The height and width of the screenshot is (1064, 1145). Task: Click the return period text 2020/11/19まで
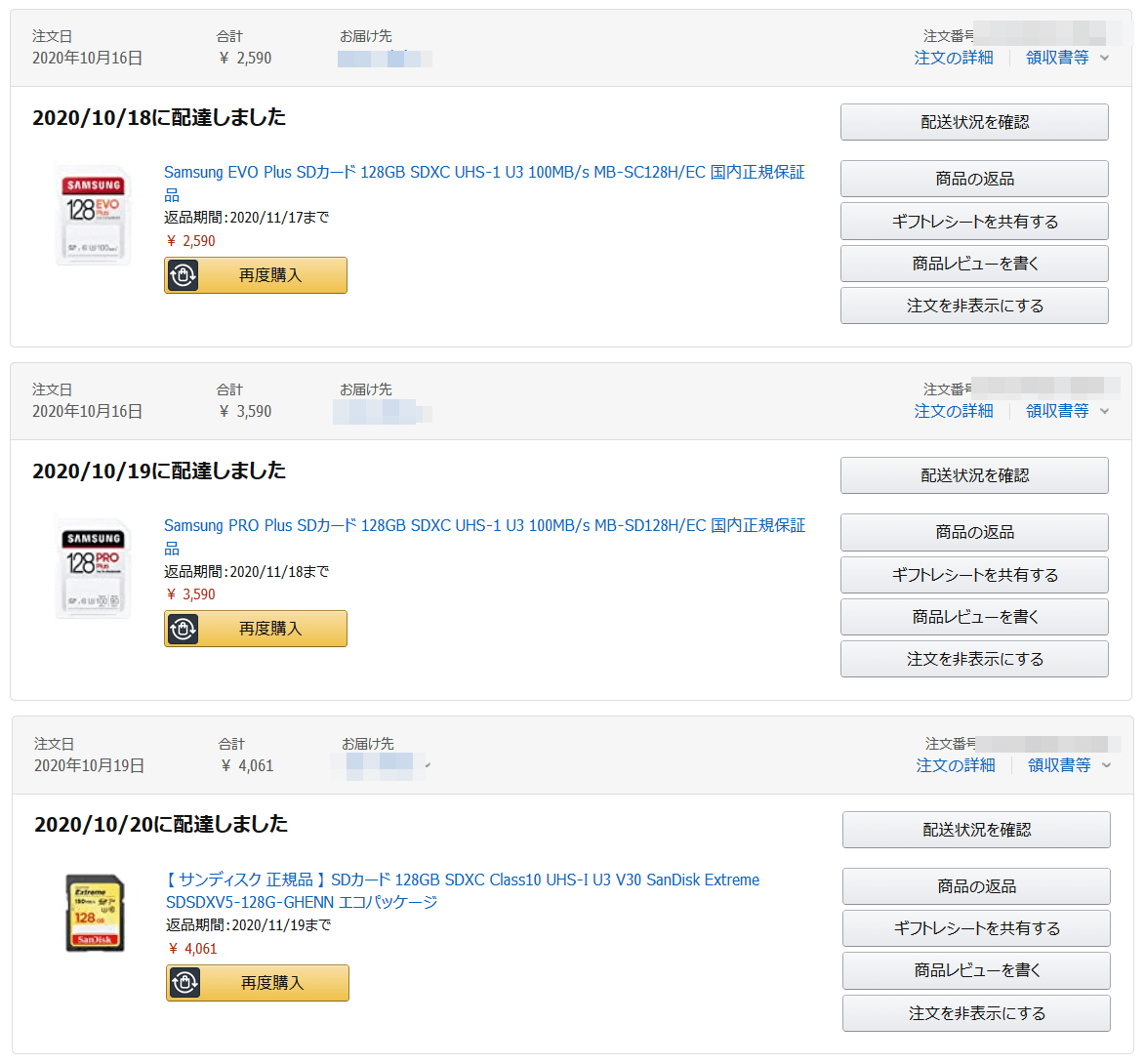pyautogui.click(x=281, y=925)
